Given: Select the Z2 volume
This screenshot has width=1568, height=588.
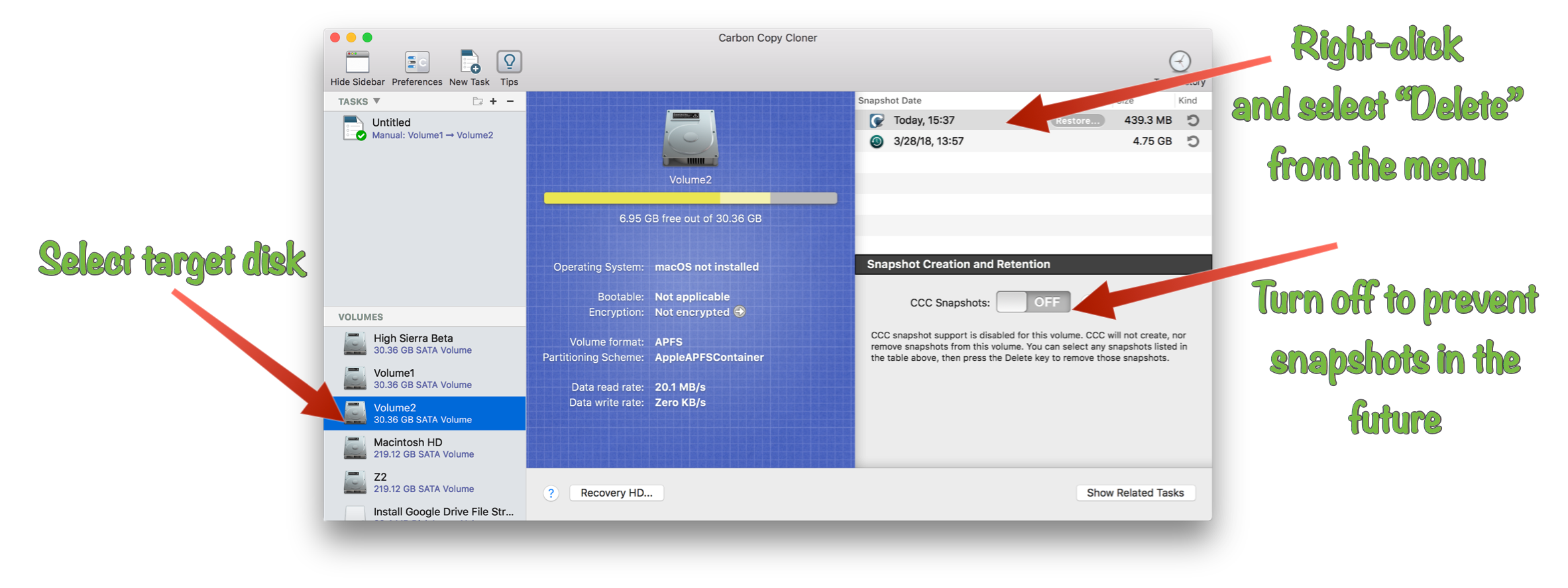Looking at the screenshot, I should [x=425, y=482].
